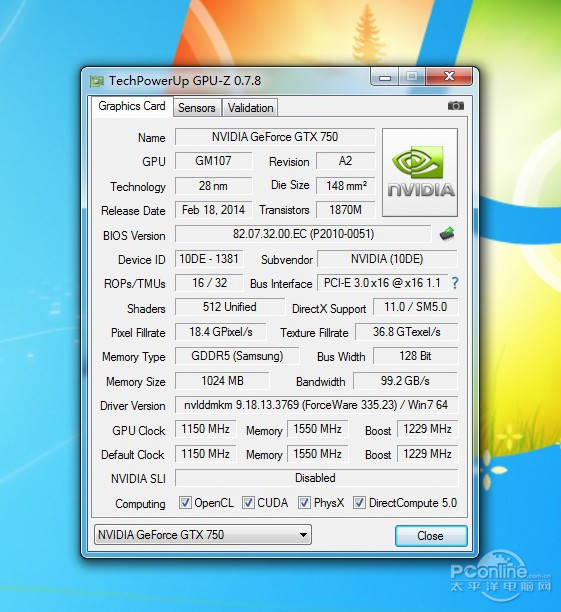Switch to the Sensors tab

coord(197,108)
